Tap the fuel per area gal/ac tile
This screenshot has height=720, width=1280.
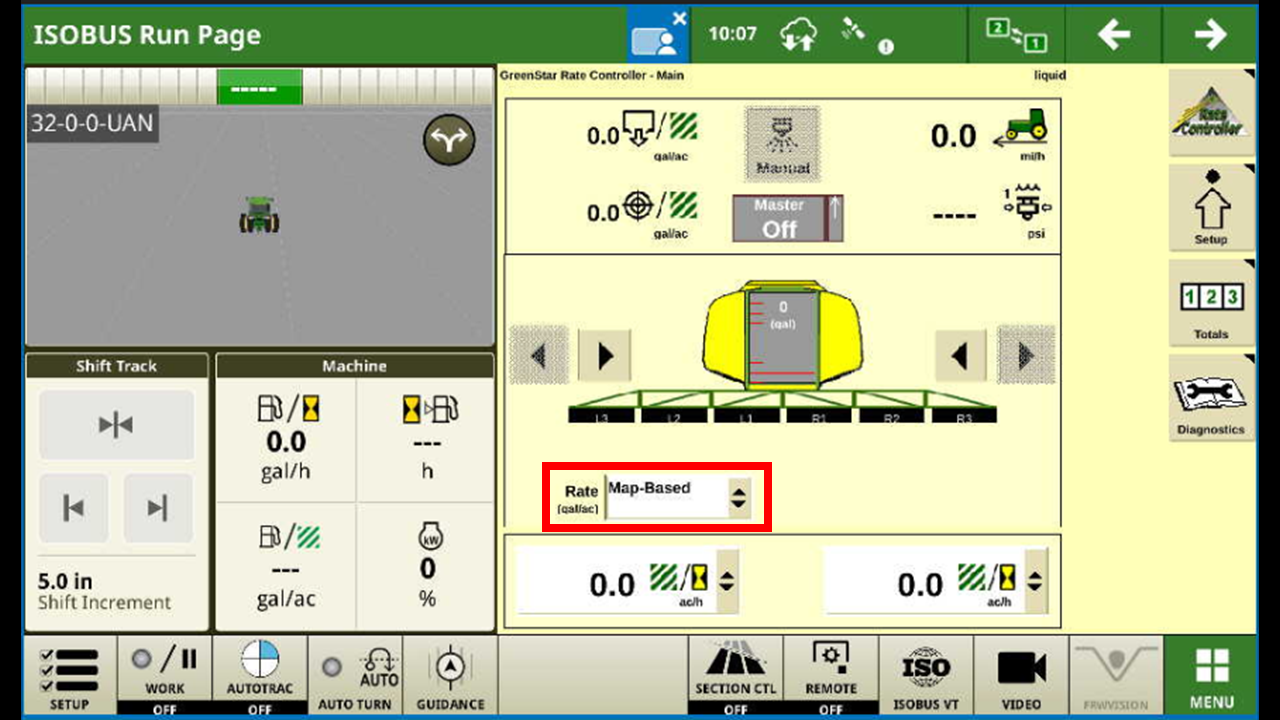[x=286, y=566]
